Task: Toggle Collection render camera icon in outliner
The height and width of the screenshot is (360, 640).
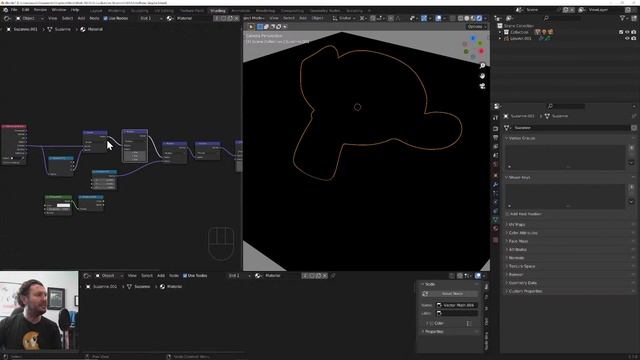Action: (633, 32)
